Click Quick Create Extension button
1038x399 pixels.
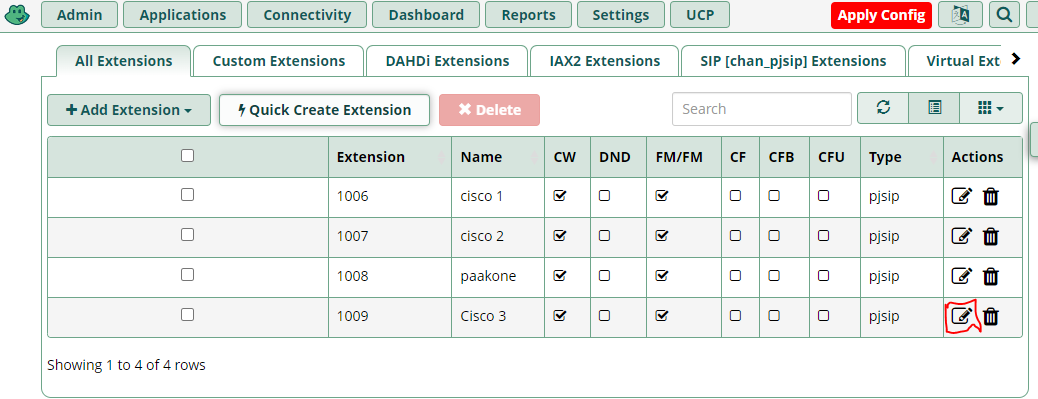(x=324, y=110)
